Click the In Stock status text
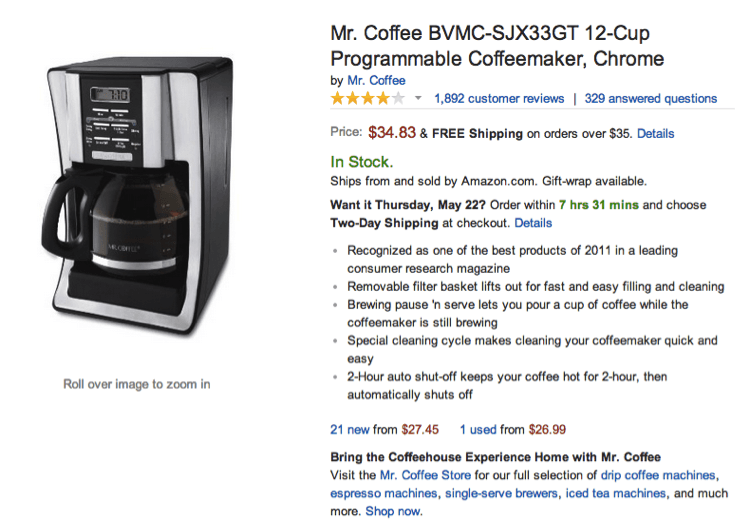The width and height of the screenshot is (750, 523). pyautogui.click(x=362, y=162)
